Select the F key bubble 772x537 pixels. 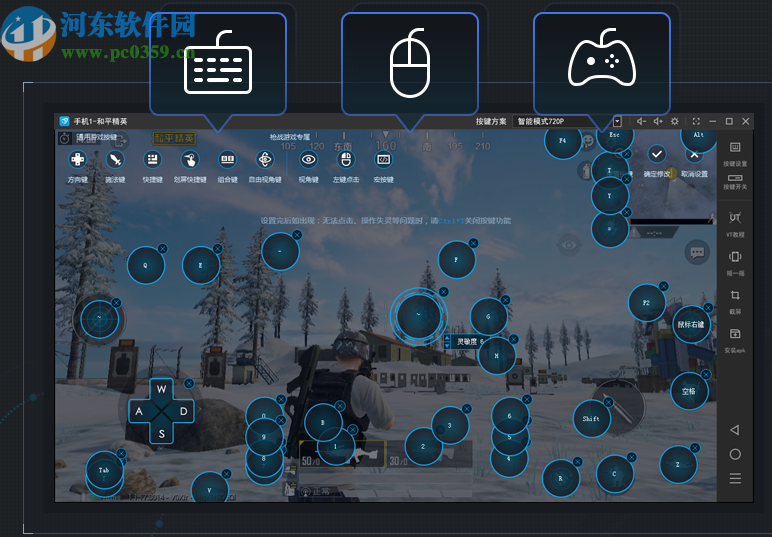point(456,259)
